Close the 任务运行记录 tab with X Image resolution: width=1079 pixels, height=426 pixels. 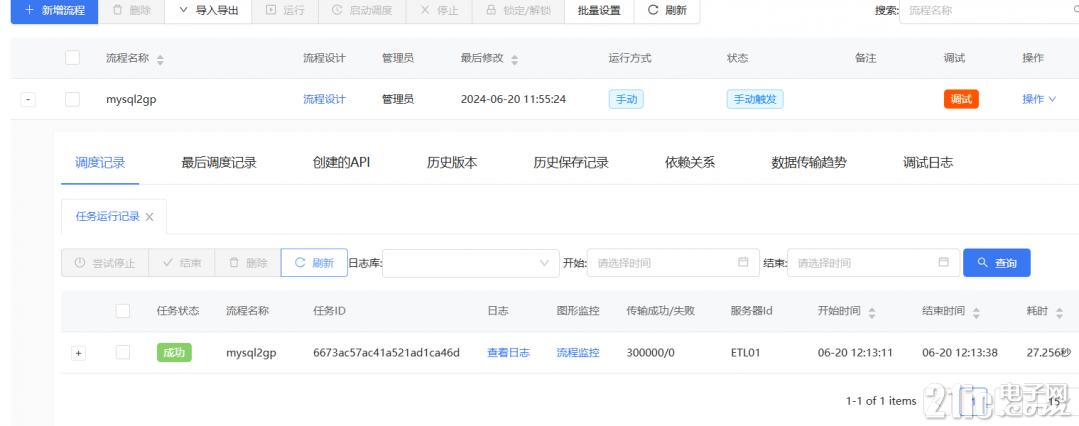coord(149,217)
